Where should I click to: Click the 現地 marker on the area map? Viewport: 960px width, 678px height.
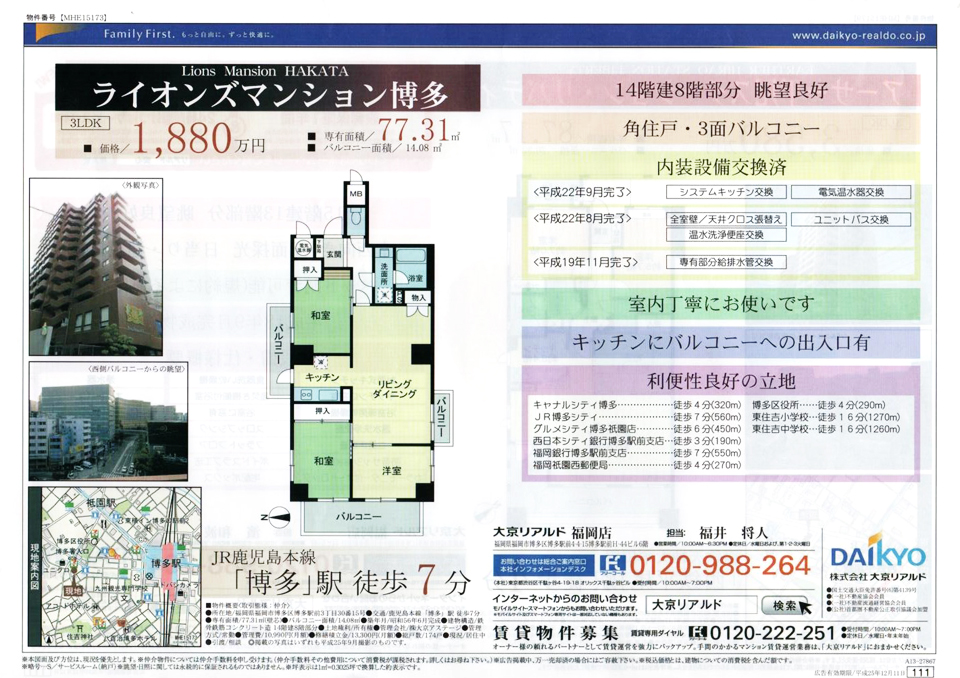(73, 591)
